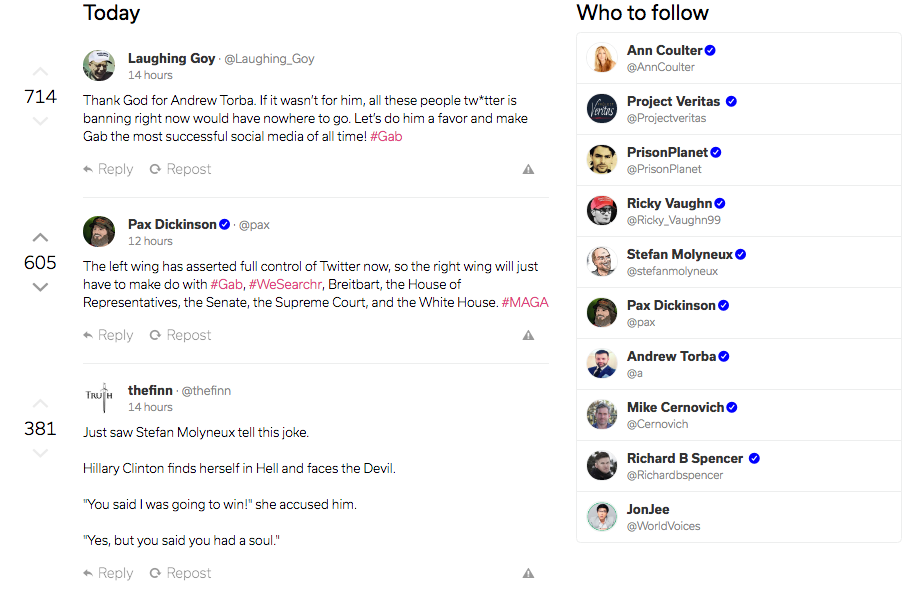
Task: Click the report flag on thefinn's post
Action: [x=528, y=573]
